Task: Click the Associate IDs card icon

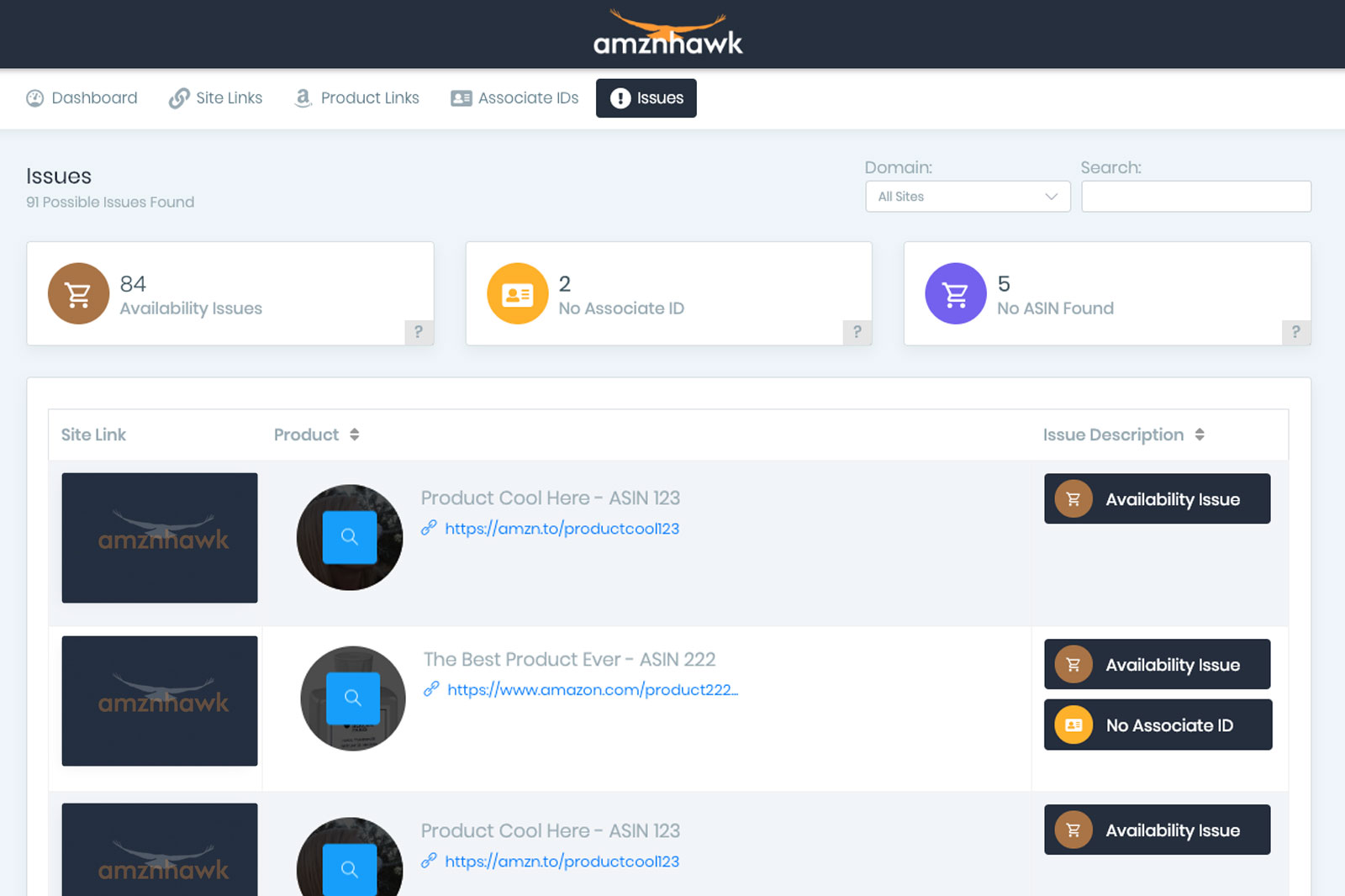Action: [x=462, y=98]
